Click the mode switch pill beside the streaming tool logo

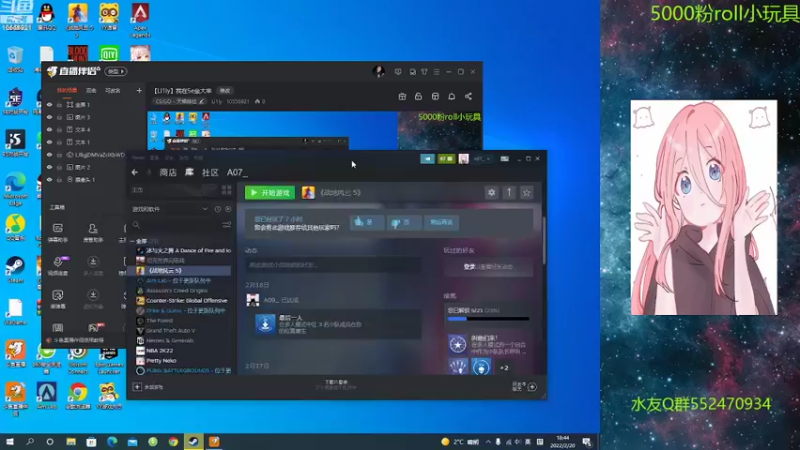pos(116,71)
